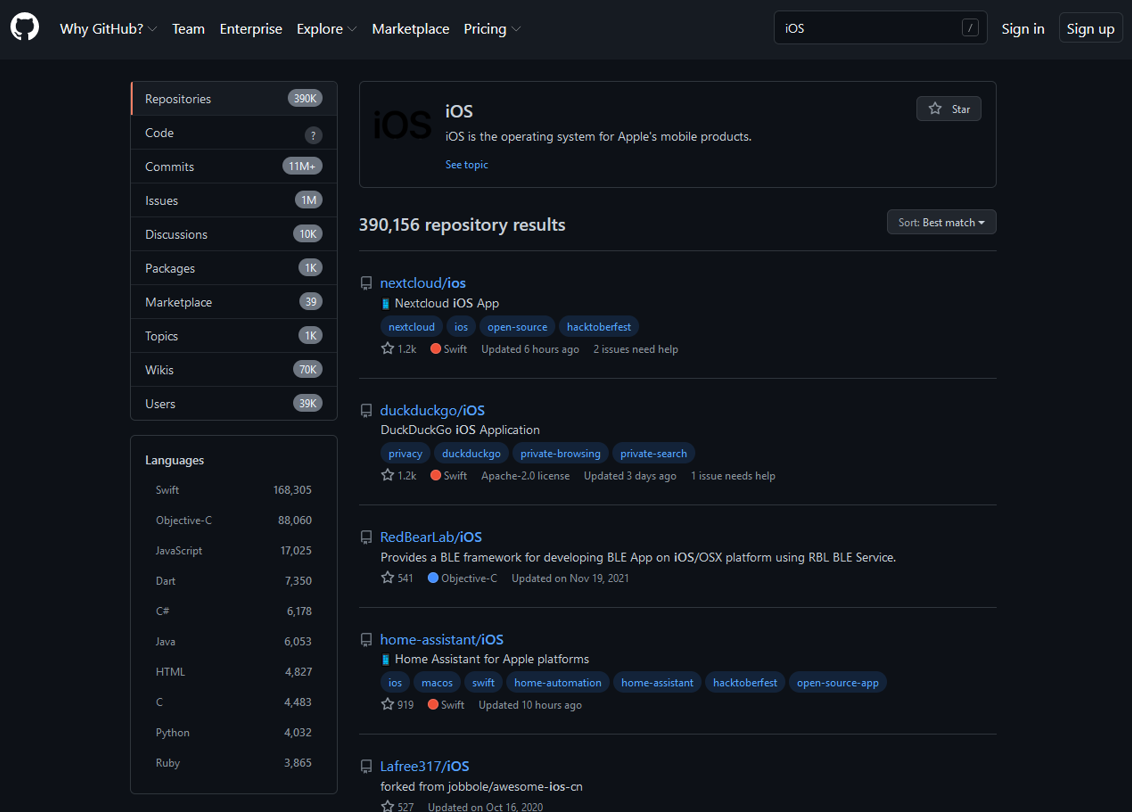Open the RedBearLab/iOS repository
The image size is (1132, 812).
point(431,537)
